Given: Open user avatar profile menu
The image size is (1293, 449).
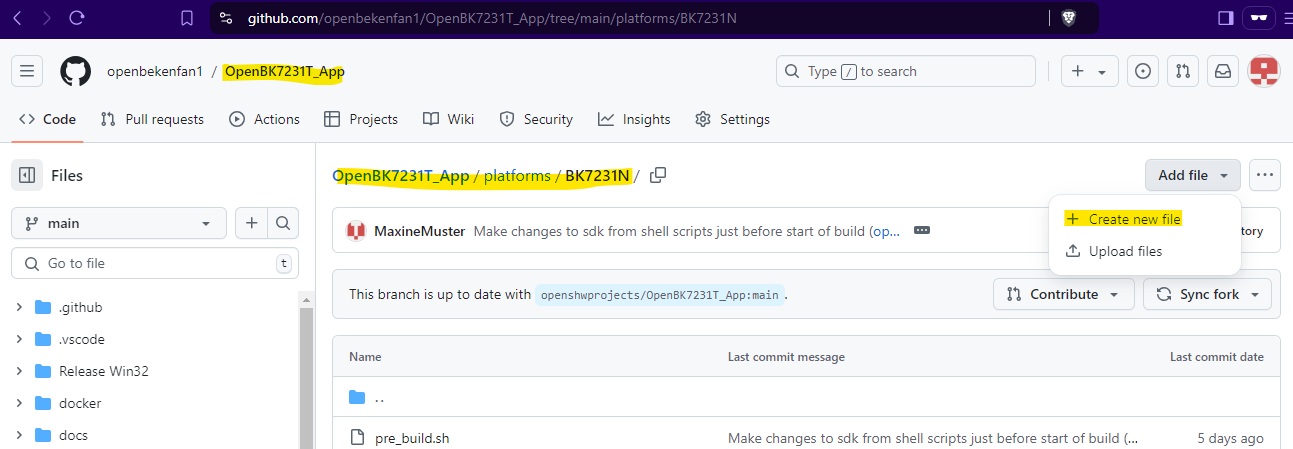Looking at the screenshot, I should [1265, 71].
